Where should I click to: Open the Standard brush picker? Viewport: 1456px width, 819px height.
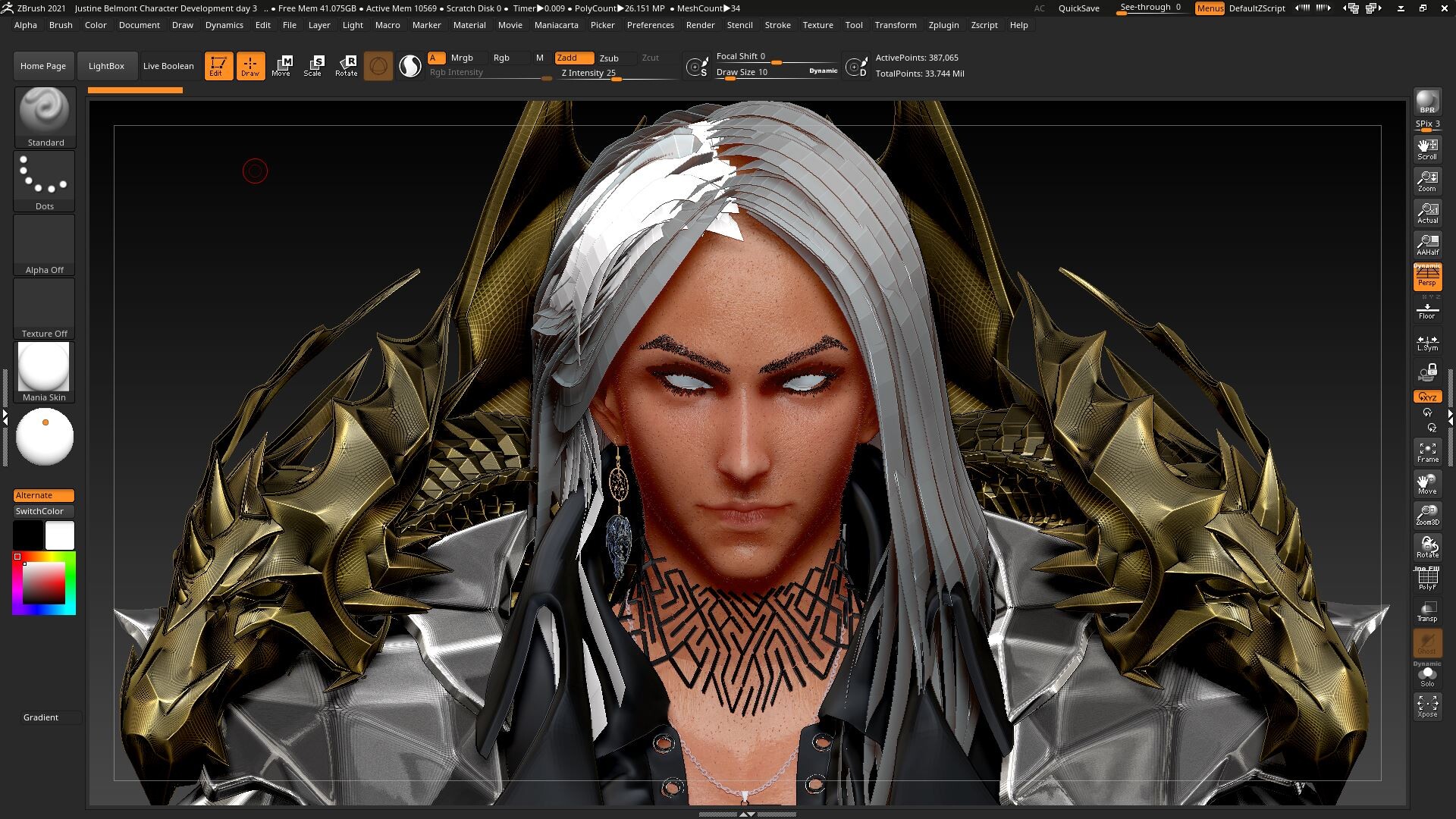(x=45, y=118)
